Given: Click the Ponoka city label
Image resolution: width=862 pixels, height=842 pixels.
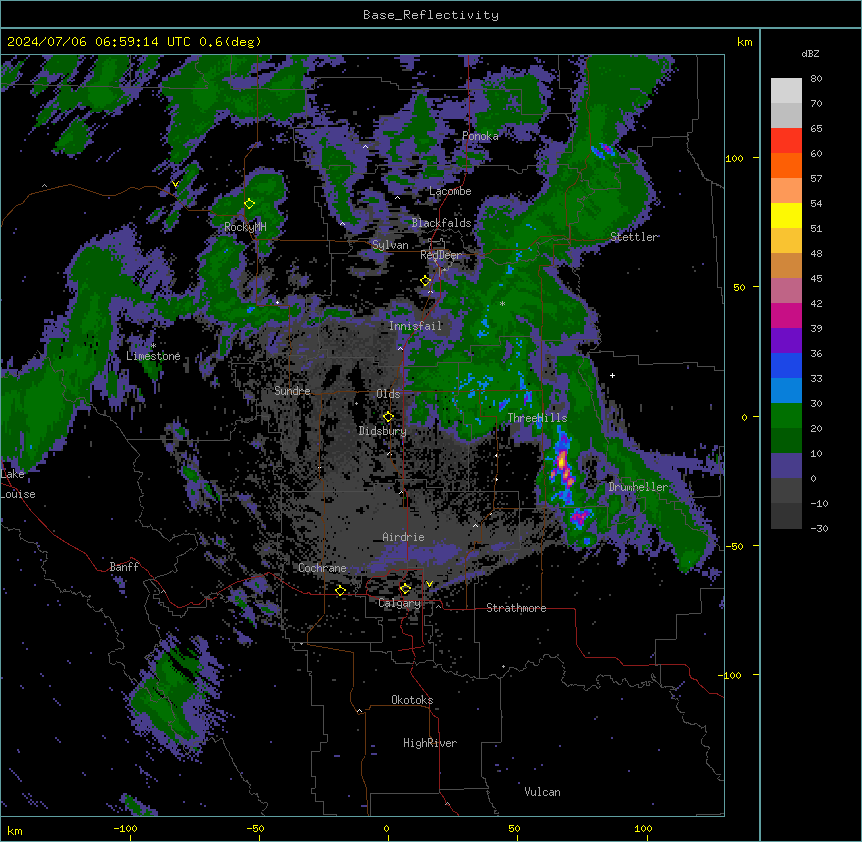Looking at the screenshot, I should [x=480, y=136].
